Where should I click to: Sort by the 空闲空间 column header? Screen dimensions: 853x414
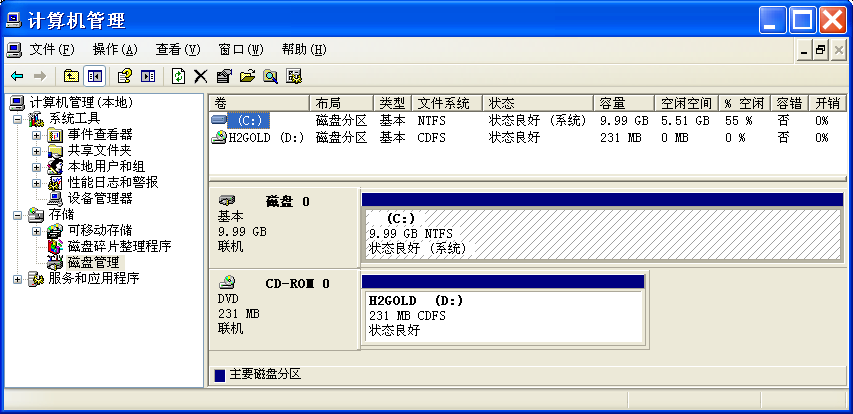pyautogui.click(x=686, y=103)
